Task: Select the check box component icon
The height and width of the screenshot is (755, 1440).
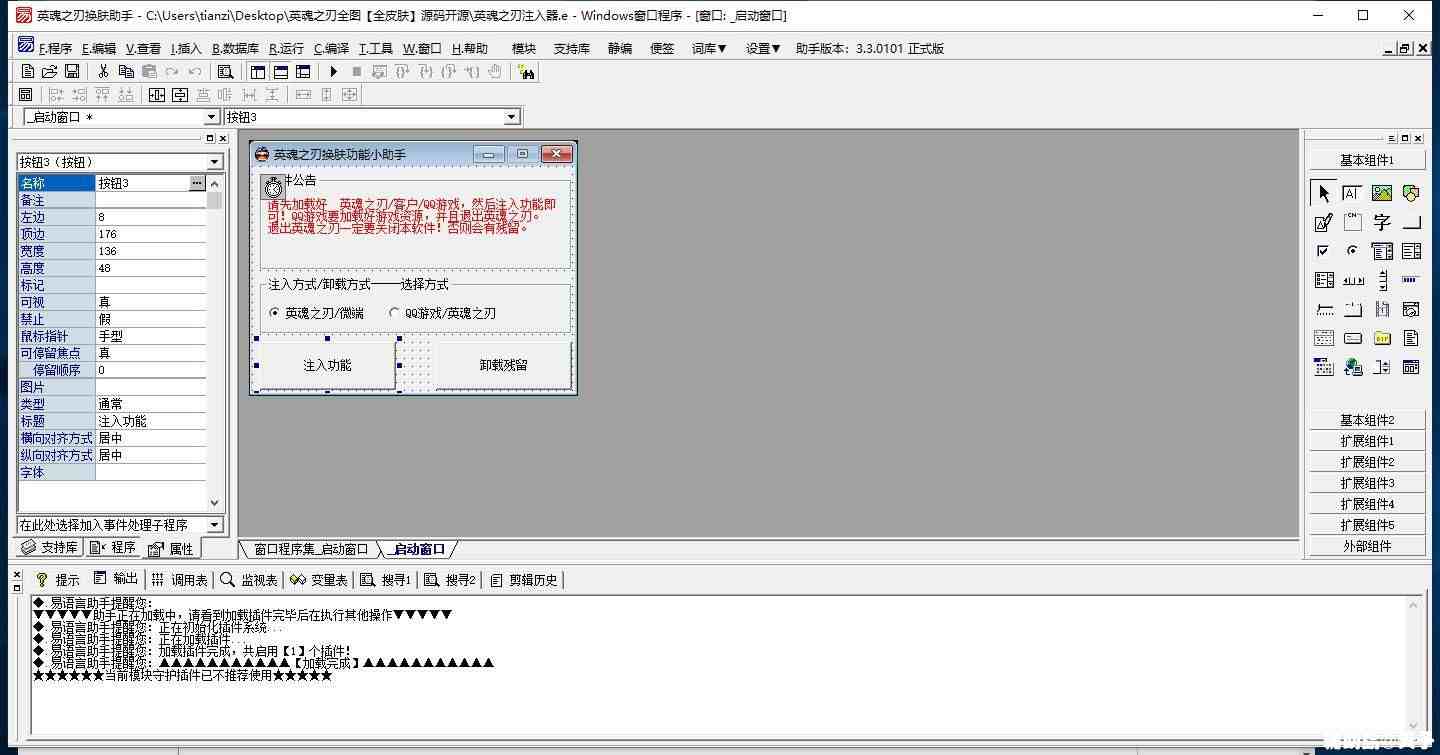Action: pyautogui.click(x=1323, y=251)
